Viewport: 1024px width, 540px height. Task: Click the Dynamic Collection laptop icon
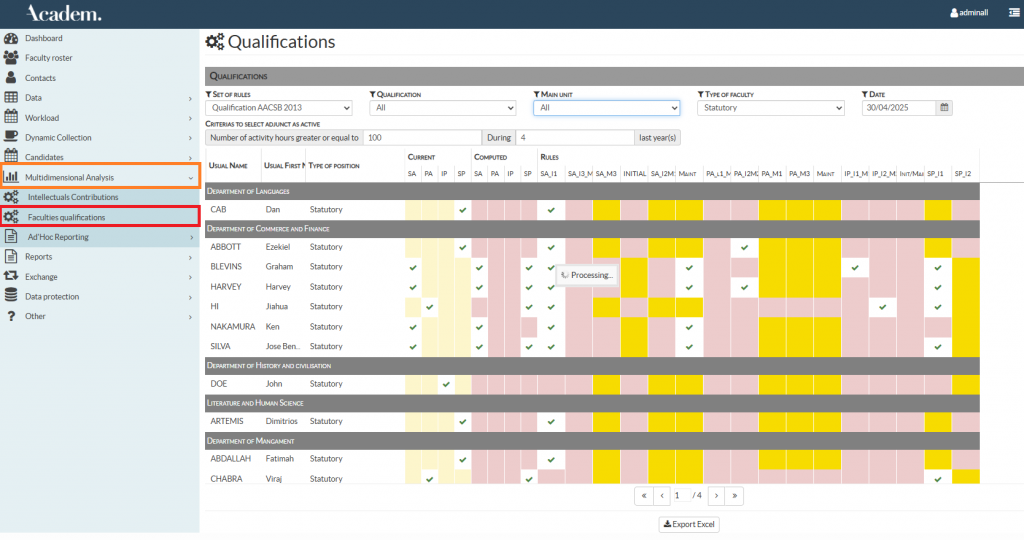click(11, 137)
